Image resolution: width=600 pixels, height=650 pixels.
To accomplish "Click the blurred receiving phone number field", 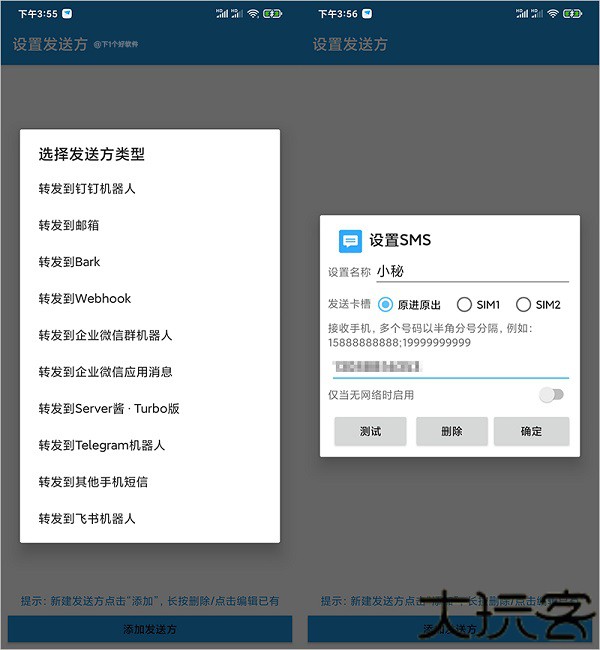I will [x=451, y=367].
